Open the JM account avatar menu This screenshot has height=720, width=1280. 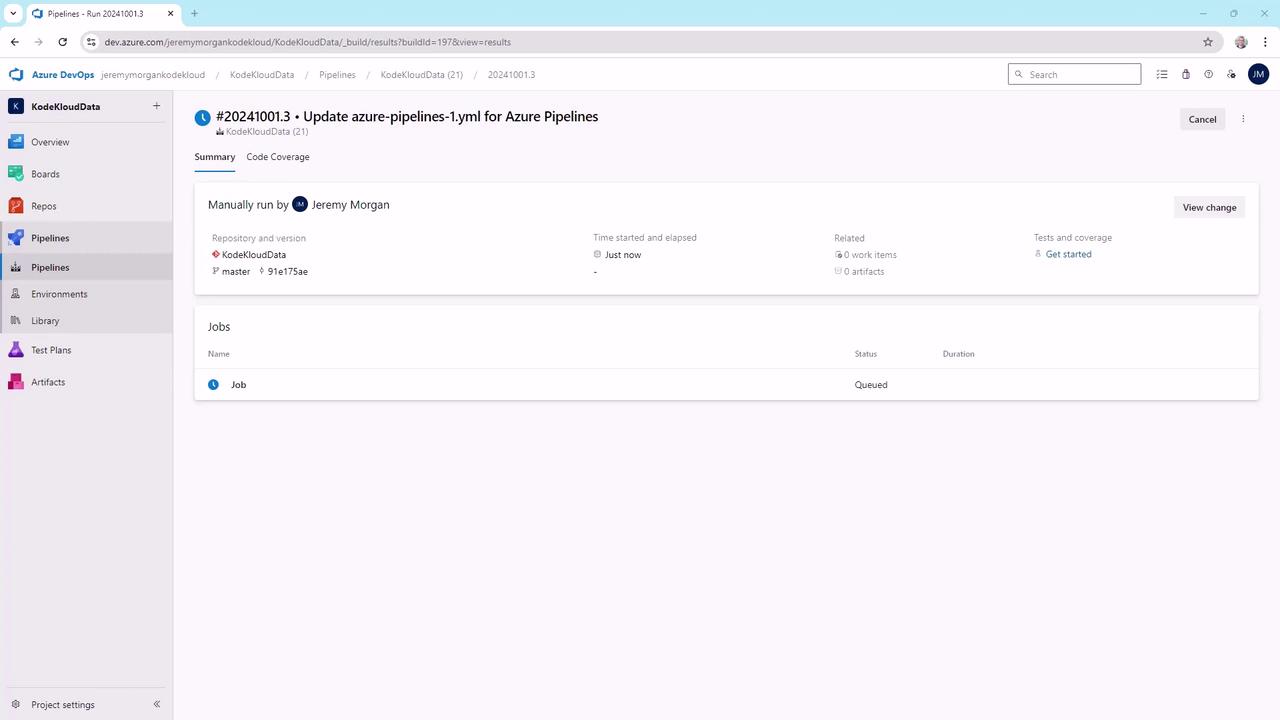click(x=1258, y=74)
